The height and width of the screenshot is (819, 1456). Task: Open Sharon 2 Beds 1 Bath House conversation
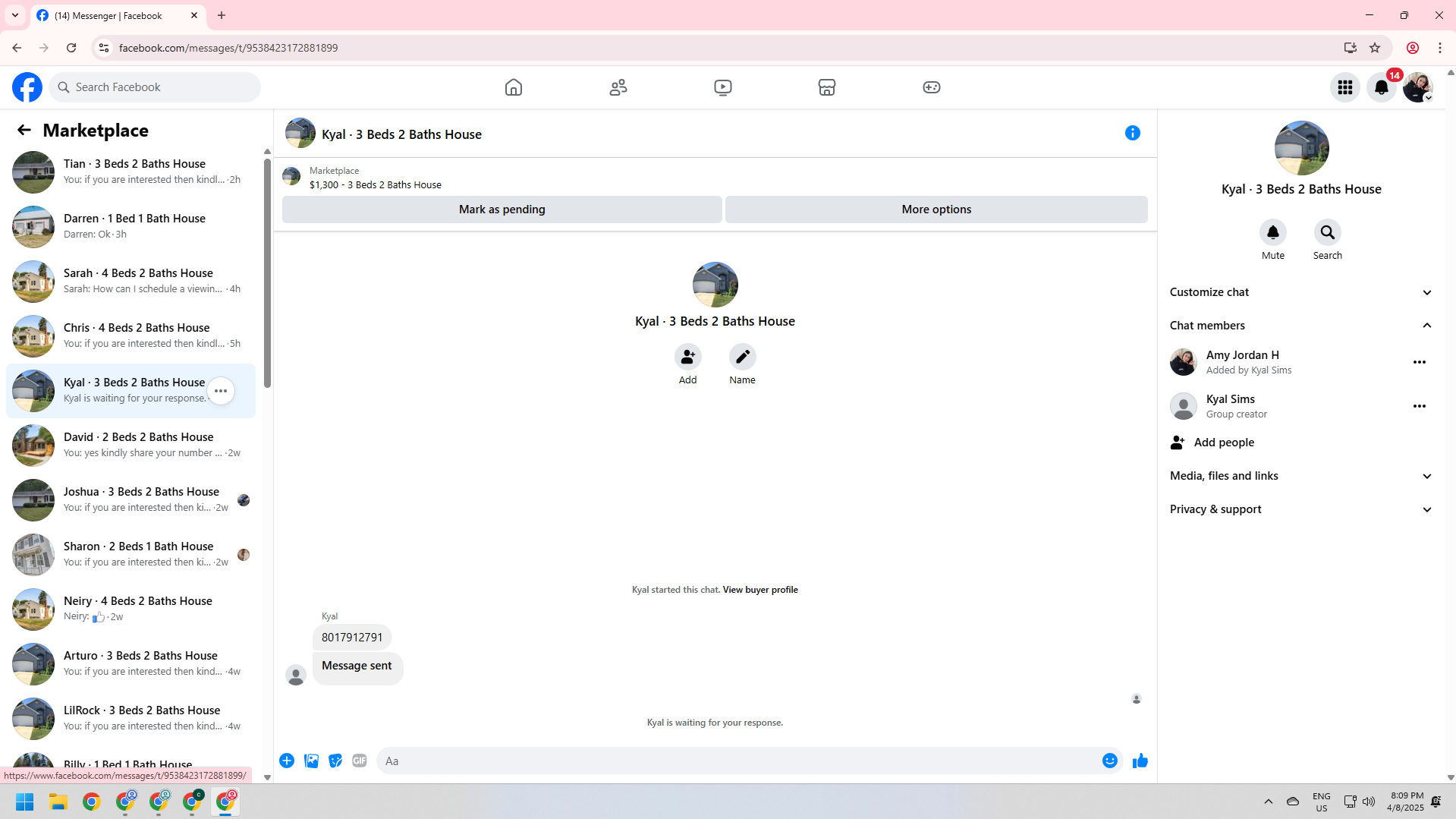131,555
